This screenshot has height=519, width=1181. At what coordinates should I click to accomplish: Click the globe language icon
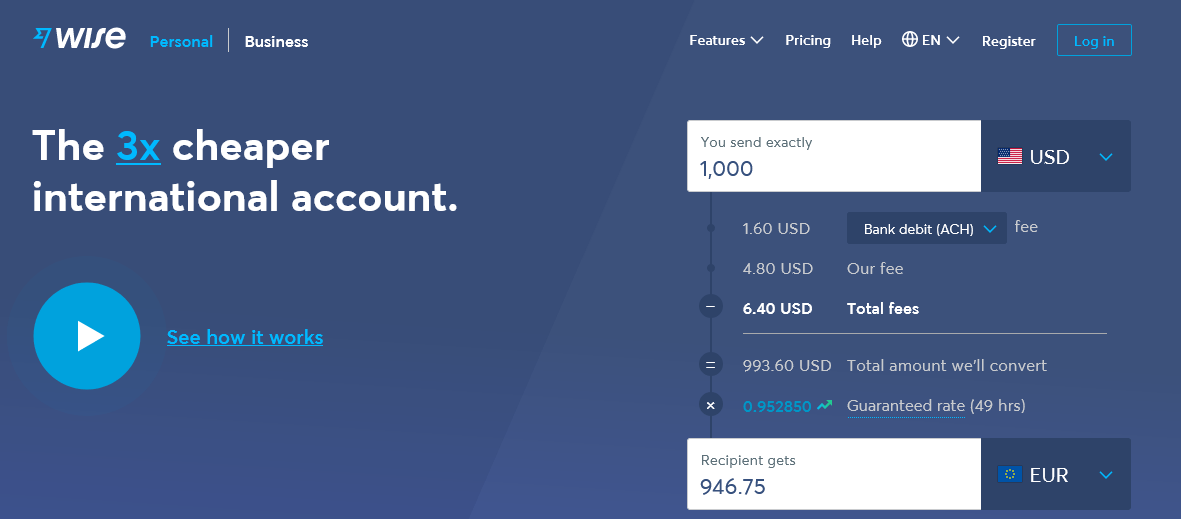(909, 40)
